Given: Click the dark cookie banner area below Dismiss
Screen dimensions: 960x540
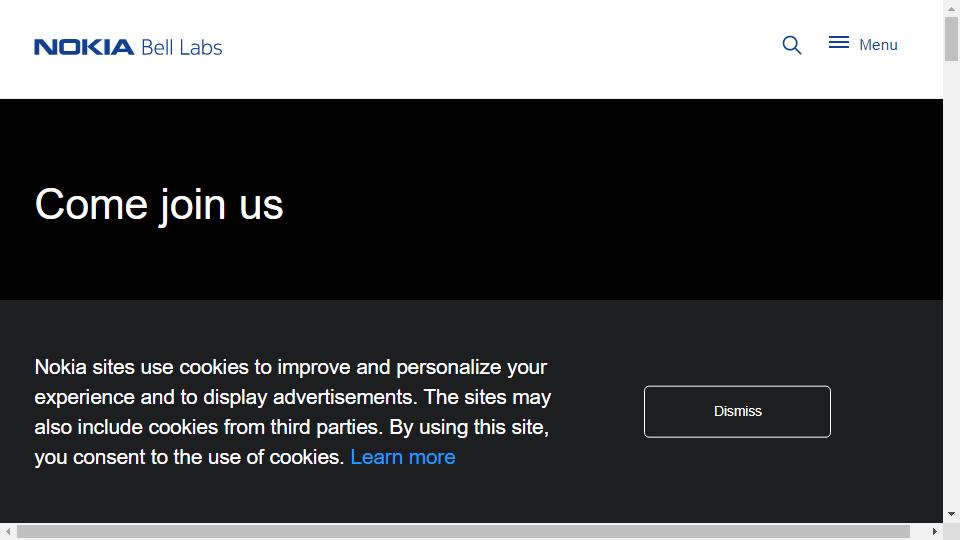Looking at the screenshot, I should pos(737,480).
